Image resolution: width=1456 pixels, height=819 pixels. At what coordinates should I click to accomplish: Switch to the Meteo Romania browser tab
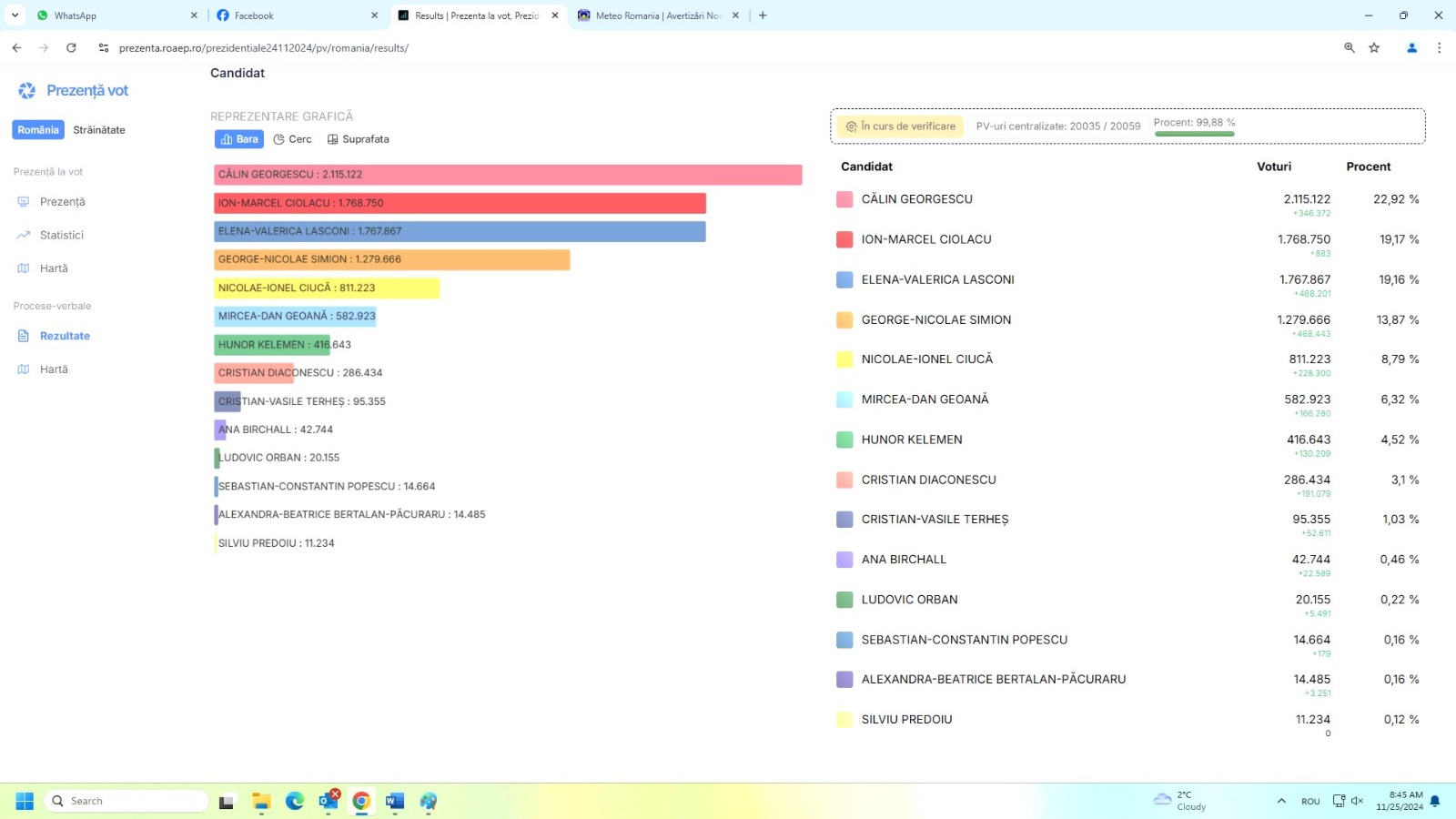coord(657,15)
